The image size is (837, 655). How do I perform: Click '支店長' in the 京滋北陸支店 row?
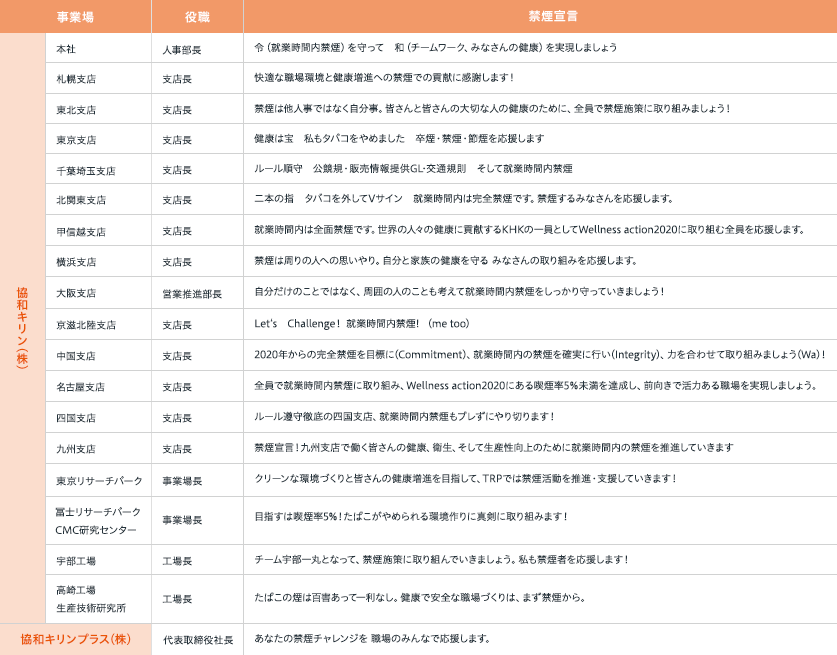[x=177, y=325]
